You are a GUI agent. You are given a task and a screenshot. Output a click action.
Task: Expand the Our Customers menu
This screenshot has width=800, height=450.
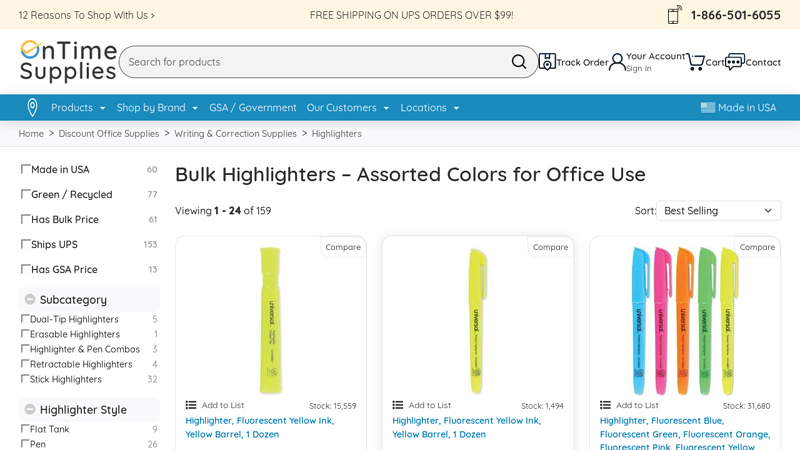pos(348,108)
